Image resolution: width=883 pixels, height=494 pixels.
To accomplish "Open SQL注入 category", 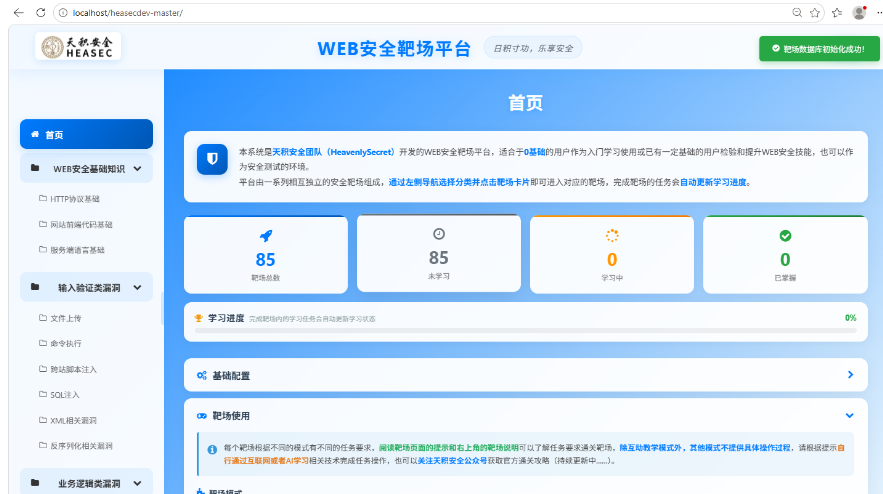I will click(64, 395).
